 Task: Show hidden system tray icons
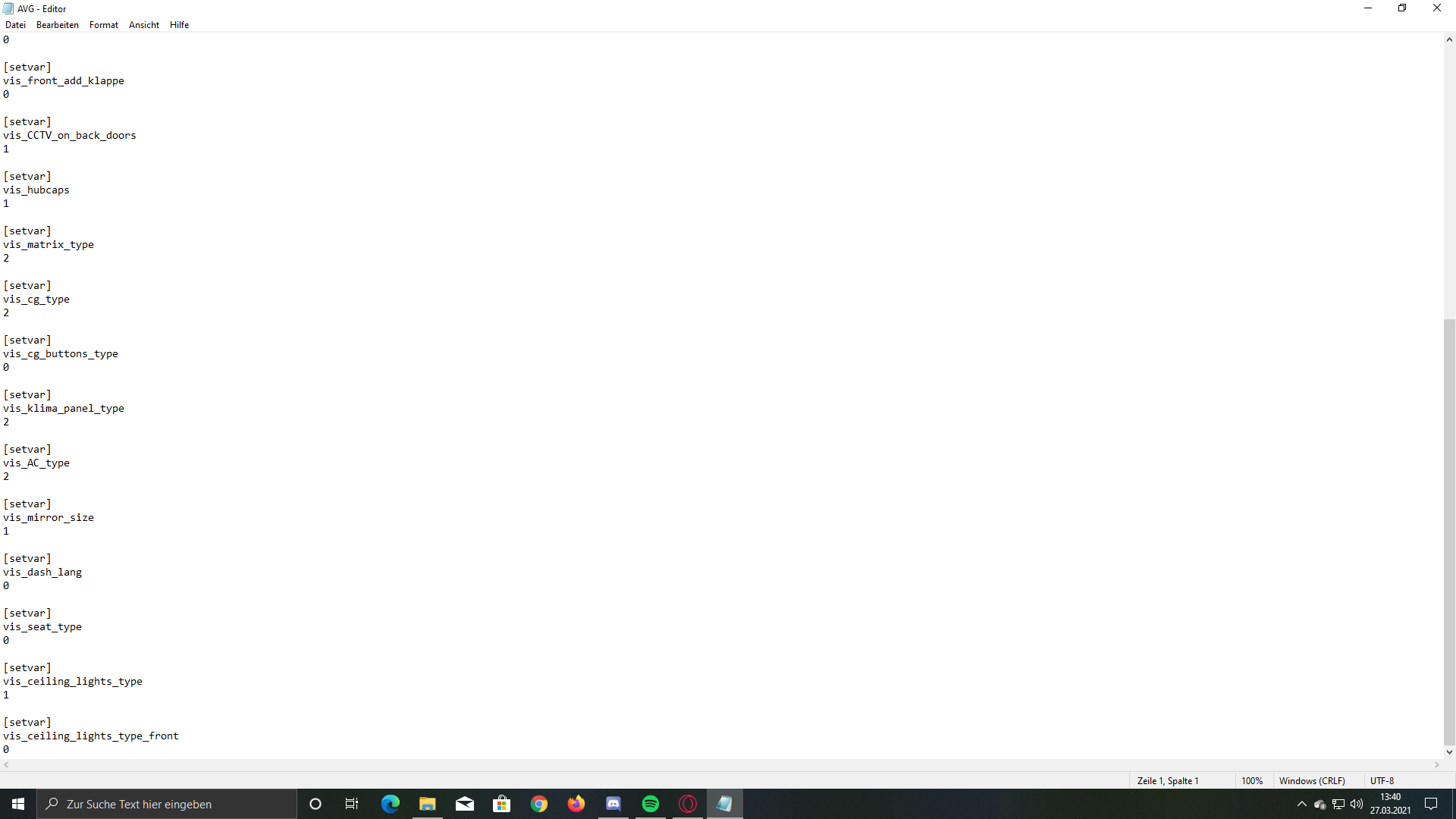point(1302,804)
